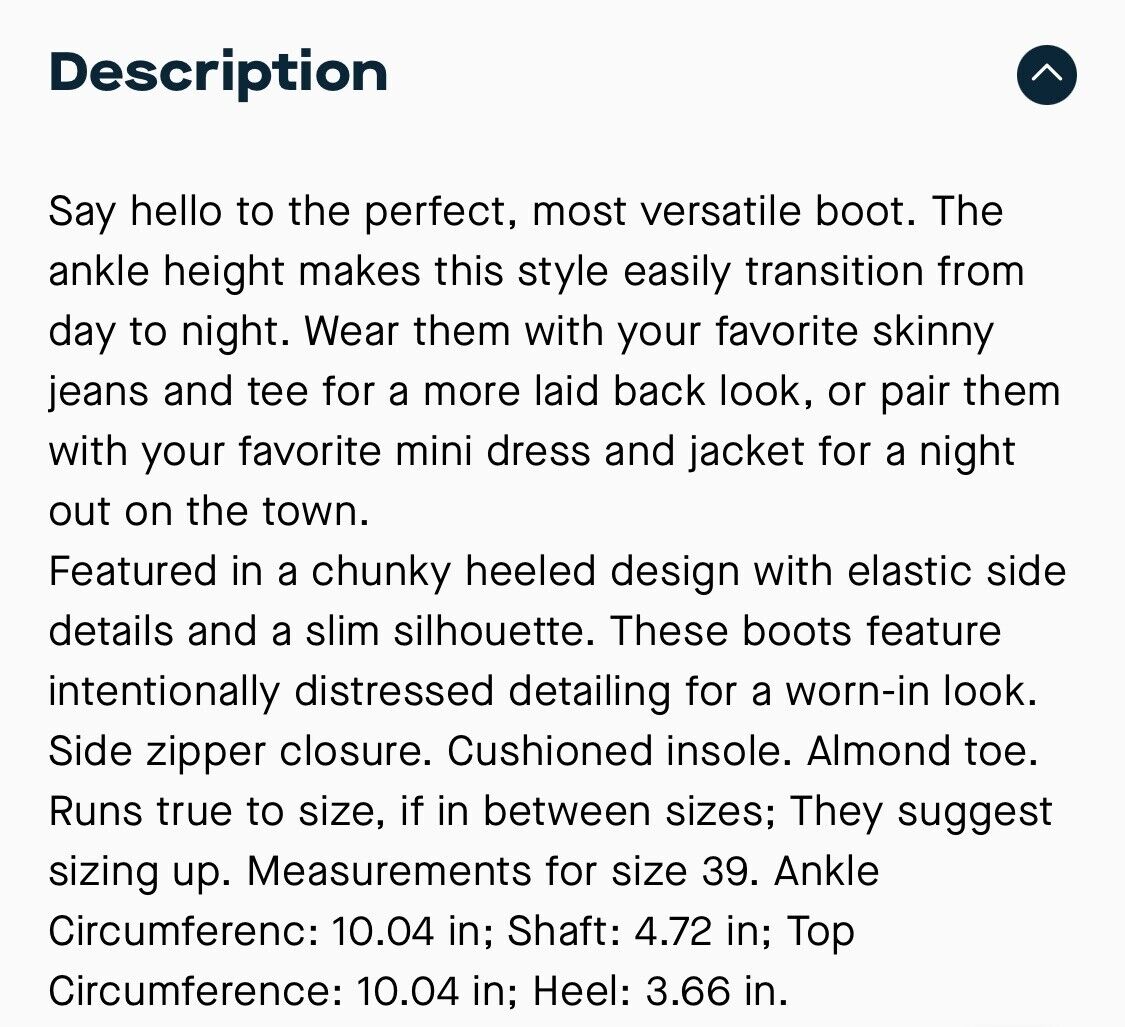Viewport: 1125px width, 1027px height.
Task: Click the sentence starting 'Say hello to'
Action: coord(482,212)
